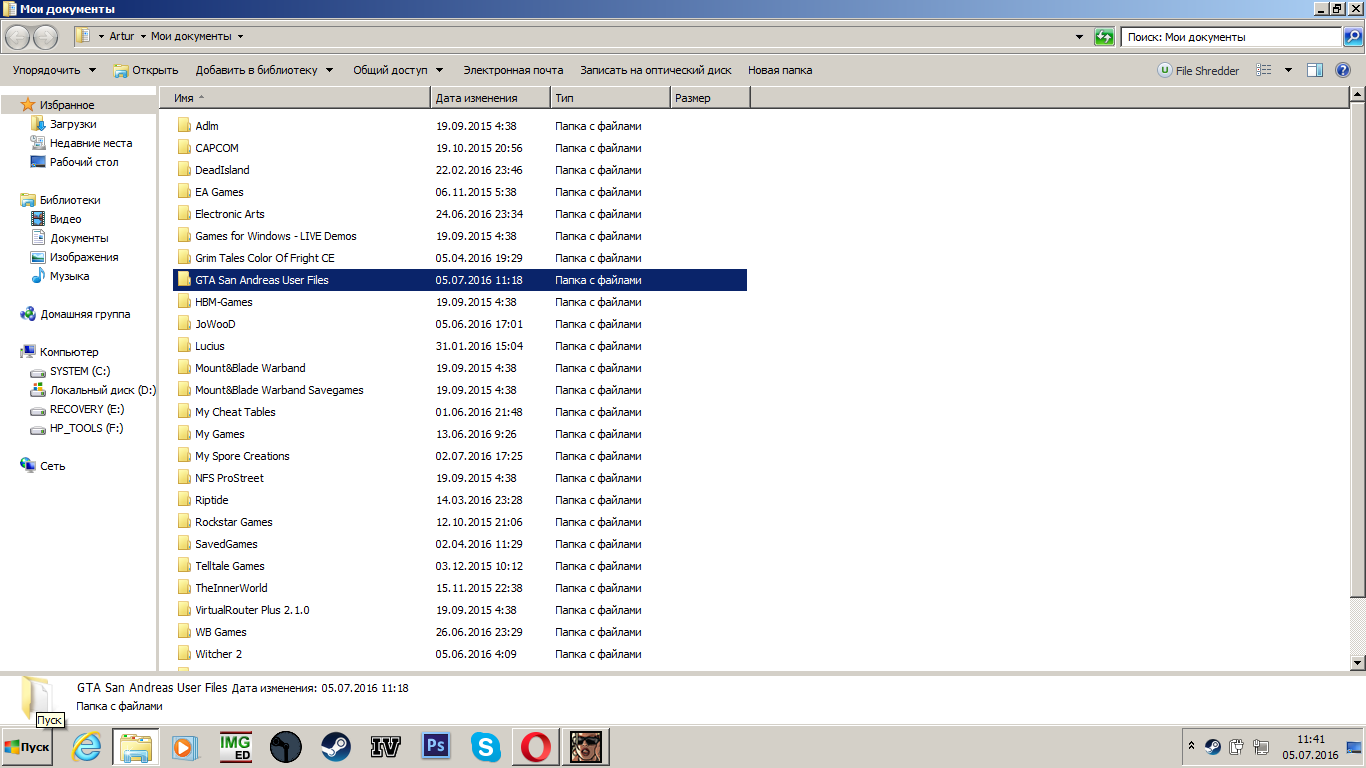Open Skype taskbar icon

(x=486, y=747)
